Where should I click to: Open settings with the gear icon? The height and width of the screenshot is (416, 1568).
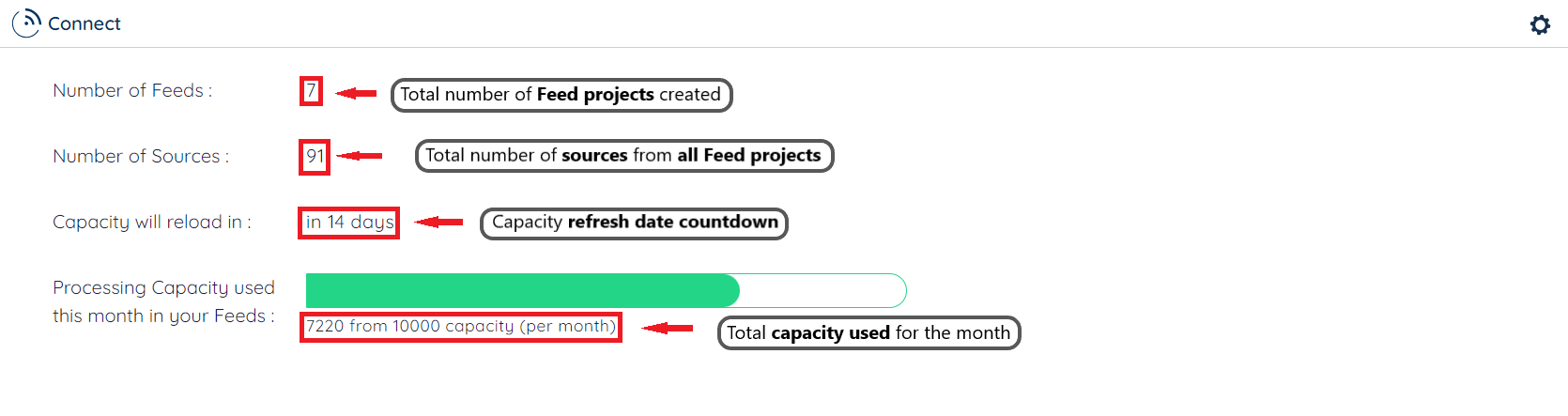point(1540,24)
